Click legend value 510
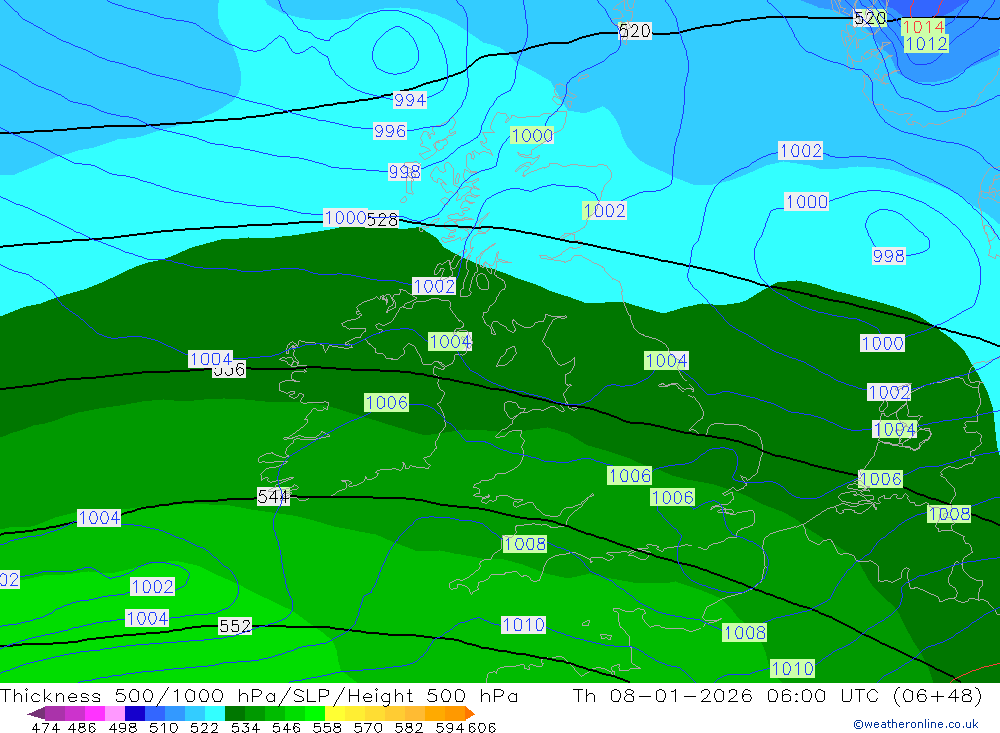 [163, 728]
